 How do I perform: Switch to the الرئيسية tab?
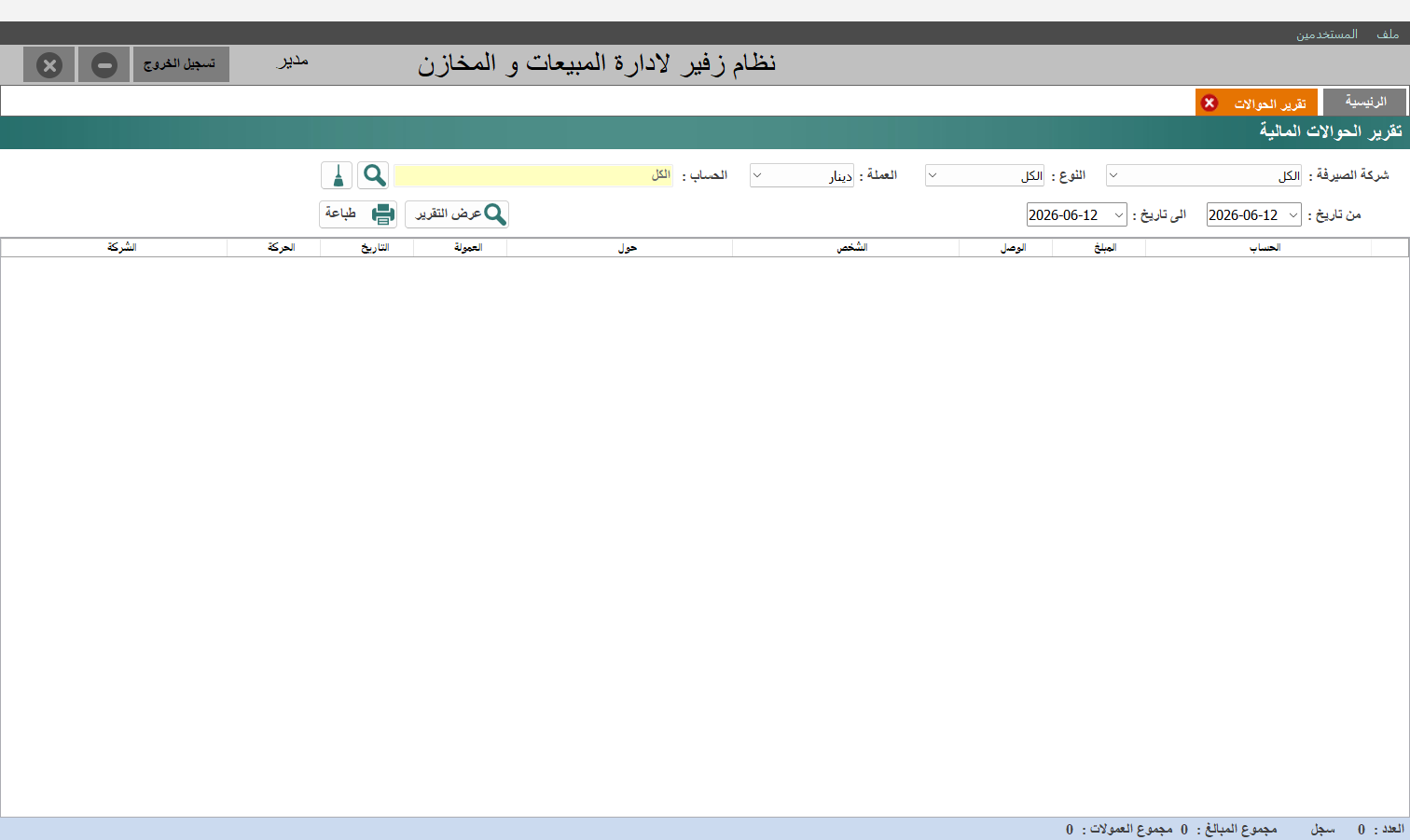tap(1365, 102)
